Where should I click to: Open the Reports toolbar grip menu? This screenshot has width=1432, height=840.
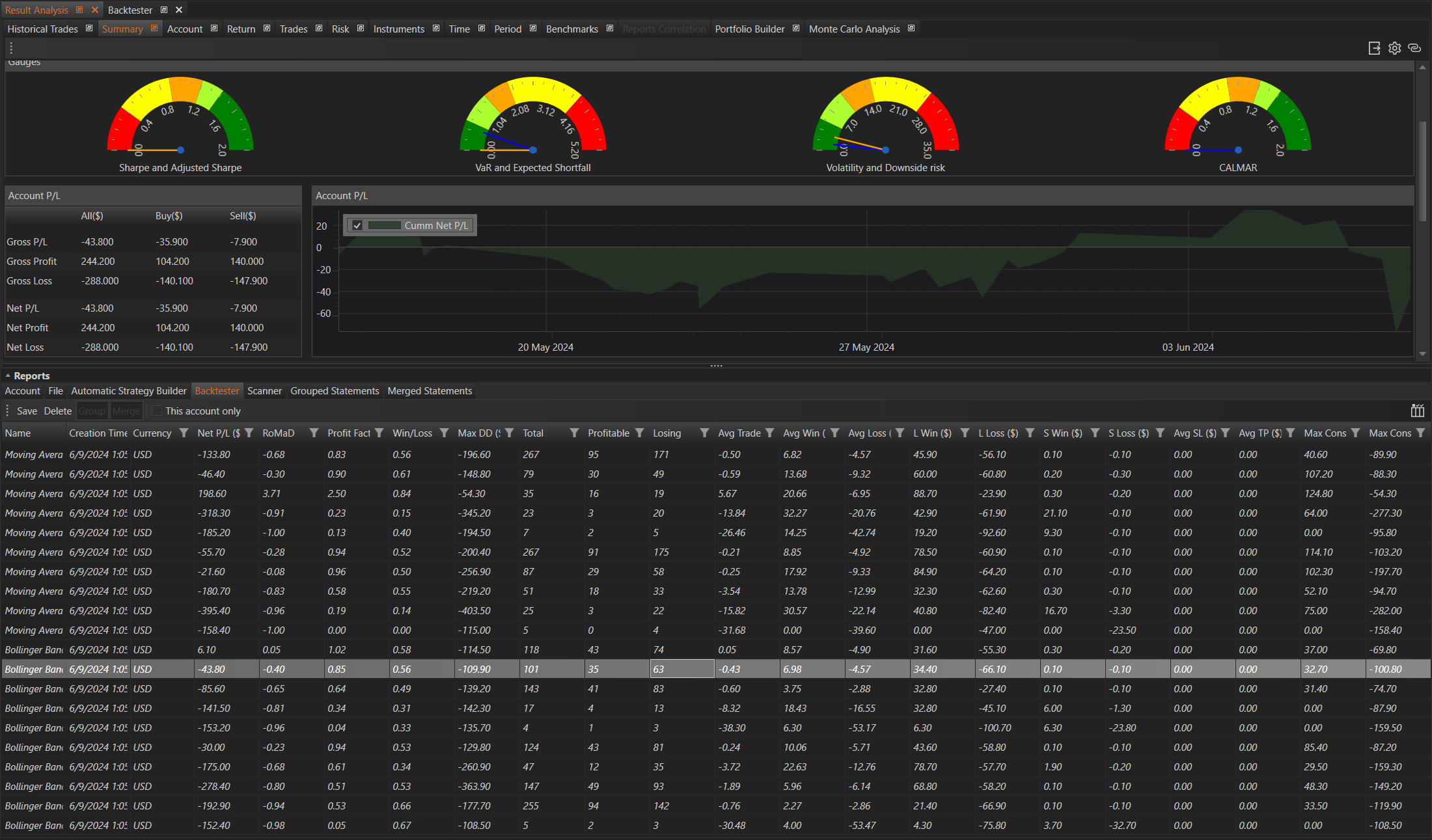8,411
